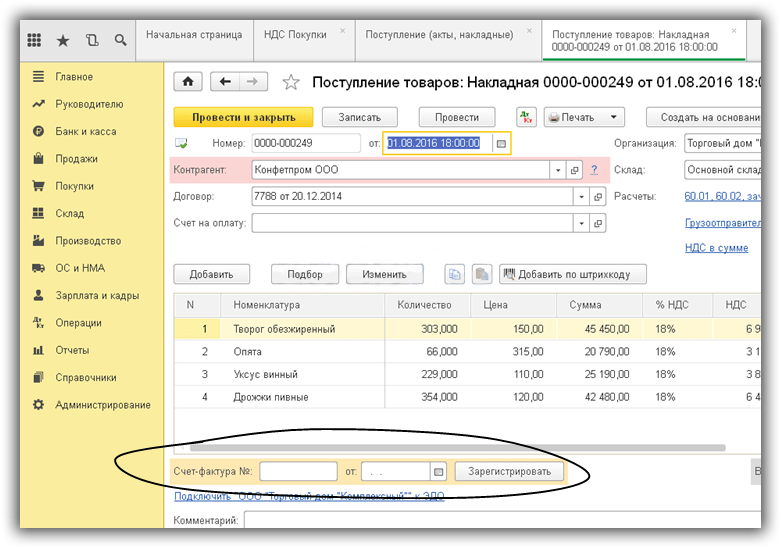Image resolution: width=781 pixels, height=548 pixels.
Task: Click Добавить to add a row
Action: (x=212, y=274)
